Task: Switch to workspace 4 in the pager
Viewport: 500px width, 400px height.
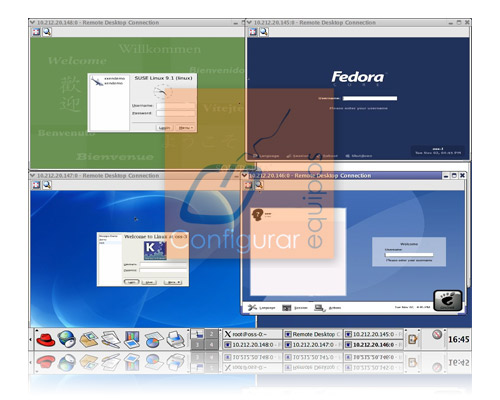Action: click(211, 344)
